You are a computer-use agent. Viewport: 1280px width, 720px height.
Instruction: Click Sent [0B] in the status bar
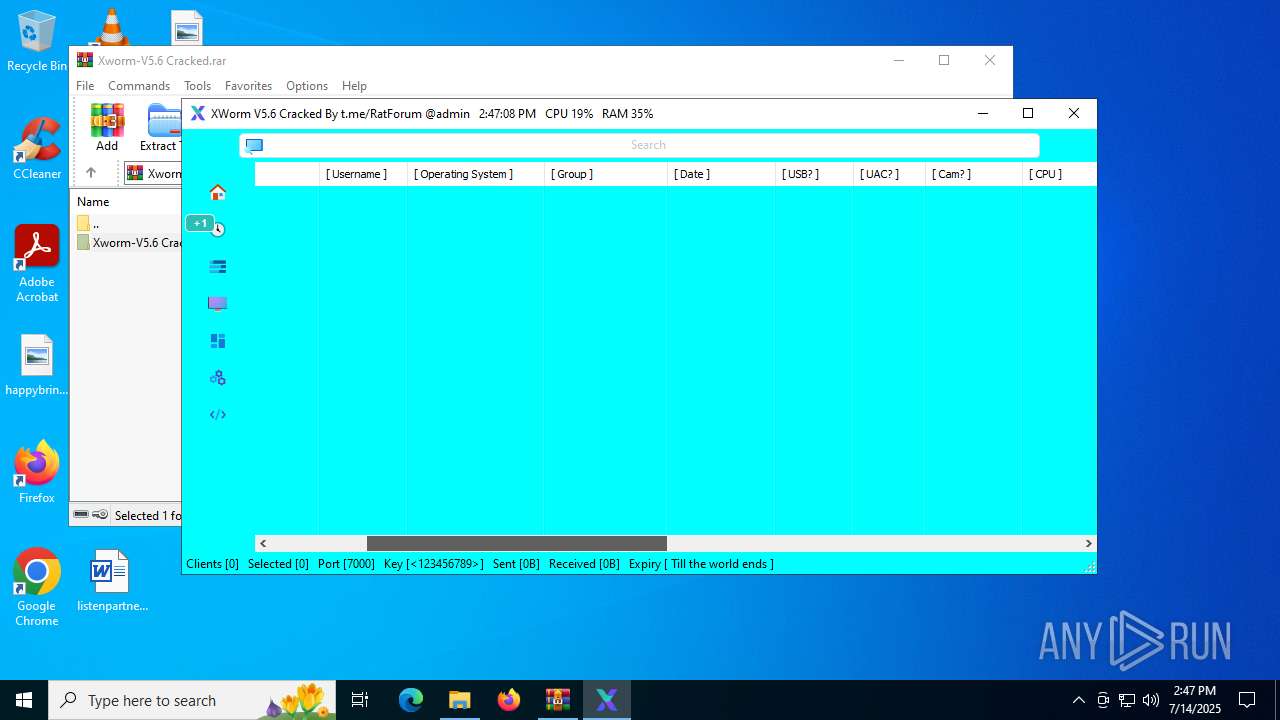pyautogui.click(x=516, y=564)
